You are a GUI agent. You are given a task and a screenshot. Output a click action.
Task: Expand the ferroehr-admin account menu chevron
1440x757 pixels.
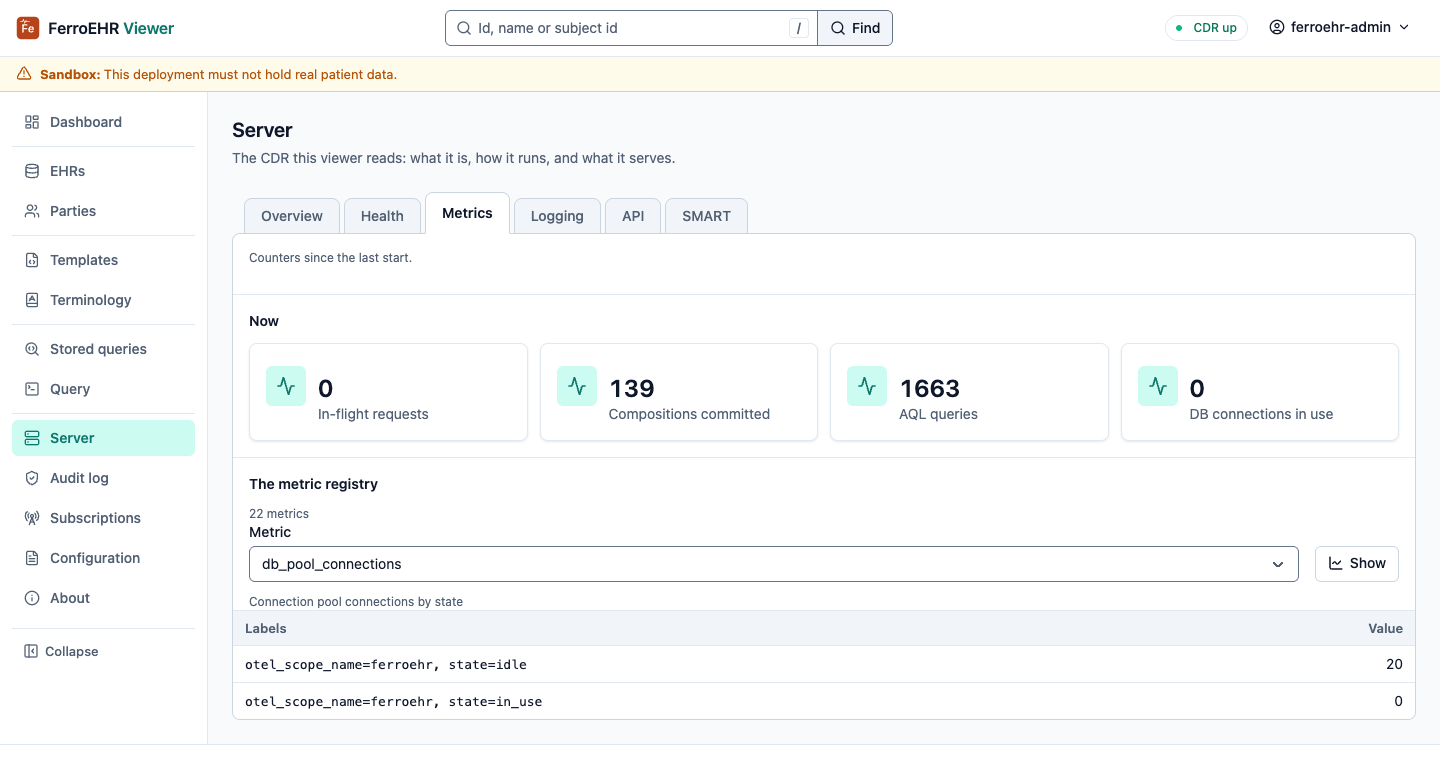click(1404, 28)
